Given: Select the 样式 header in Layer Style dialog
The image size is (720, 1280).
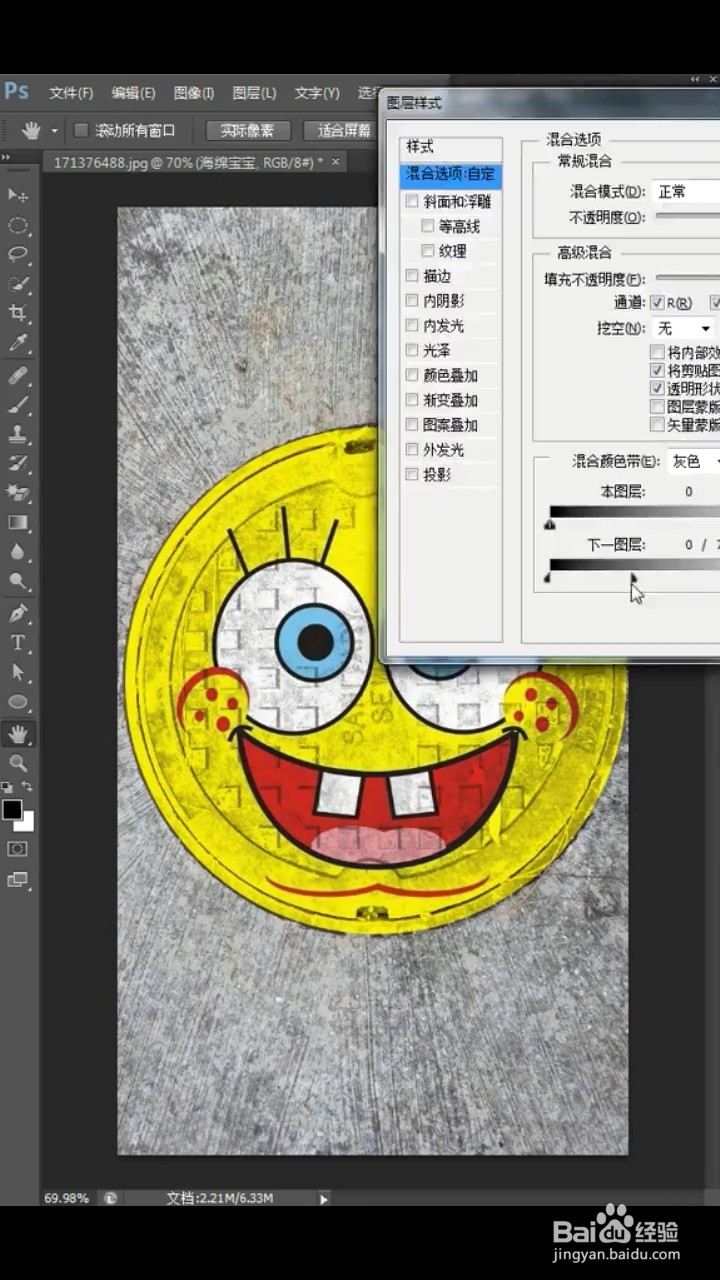Looking at the screenshot, I should (450, 148).
